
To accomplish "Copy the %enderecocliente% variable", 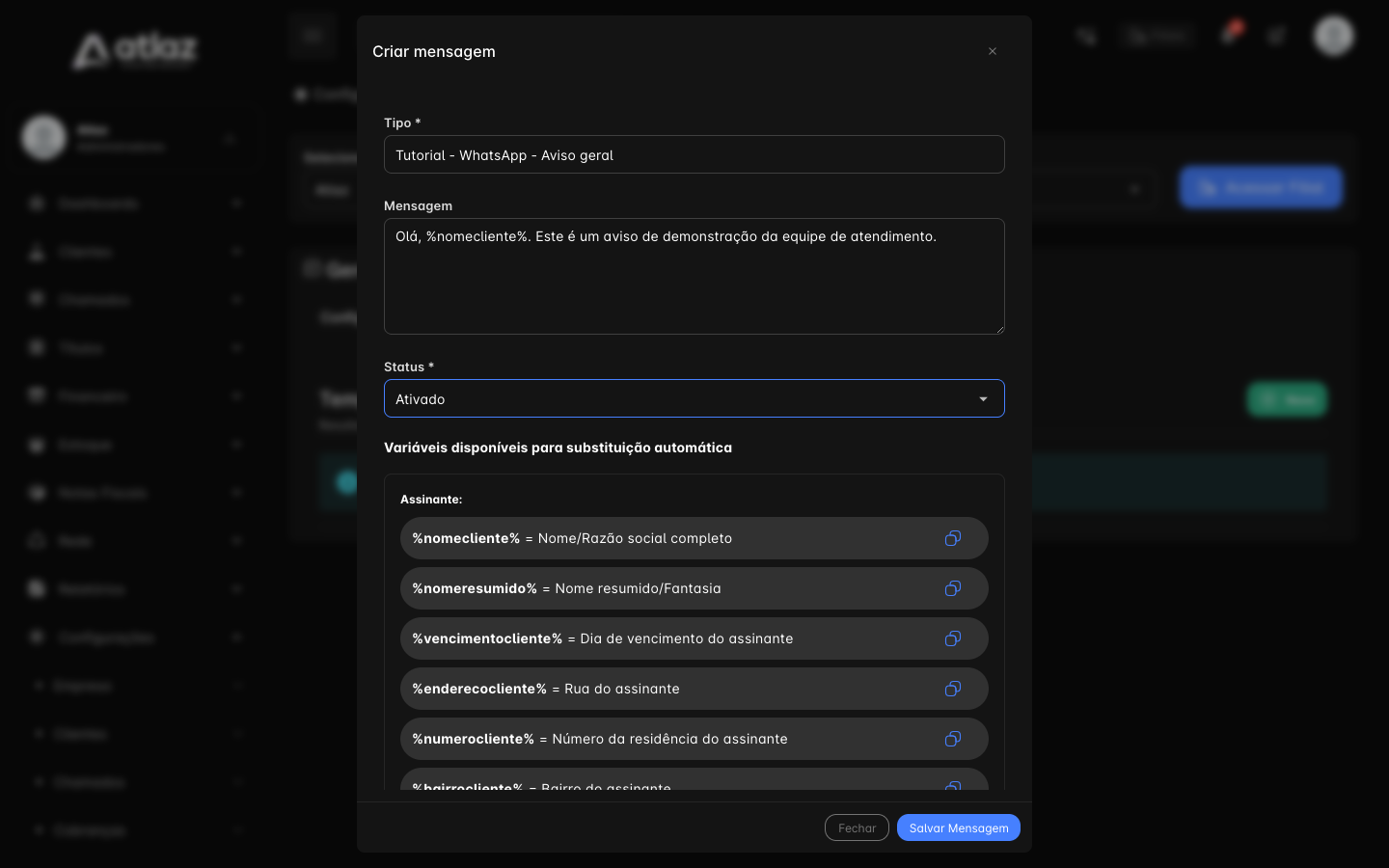I will pos(953,689).
